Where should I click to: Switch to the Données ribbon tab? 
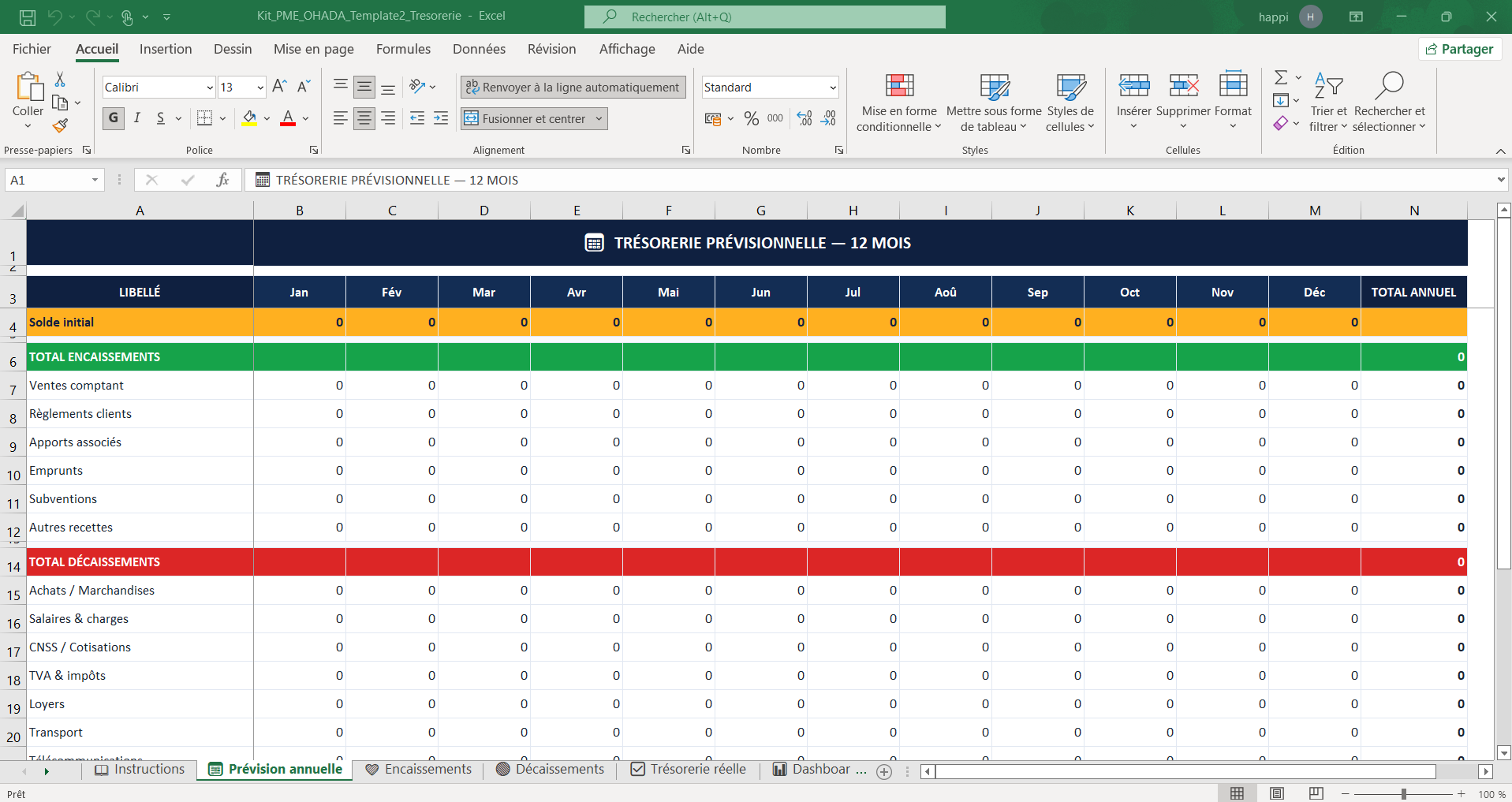point(479,49)
